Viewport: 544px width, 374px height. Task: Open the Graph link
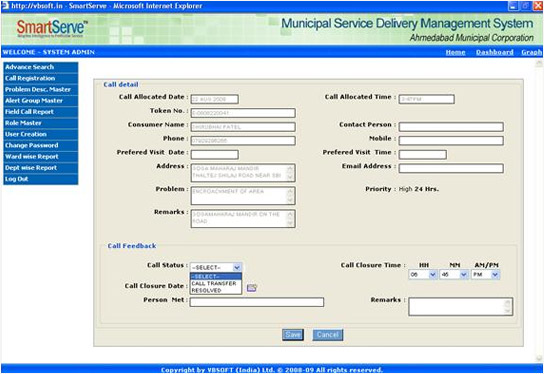click(531, 52)
